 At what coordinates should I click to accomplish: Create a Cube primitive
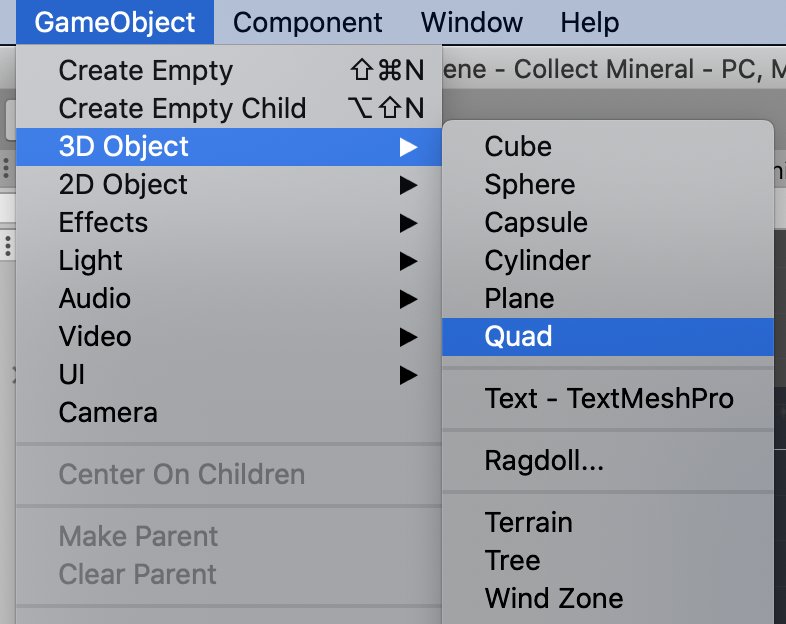click(518, 147)
